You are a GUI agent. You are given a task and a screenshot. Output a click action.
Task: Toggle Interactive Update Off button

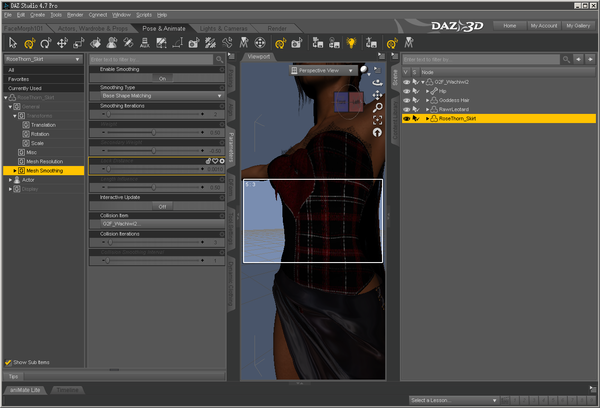point(161,206)
